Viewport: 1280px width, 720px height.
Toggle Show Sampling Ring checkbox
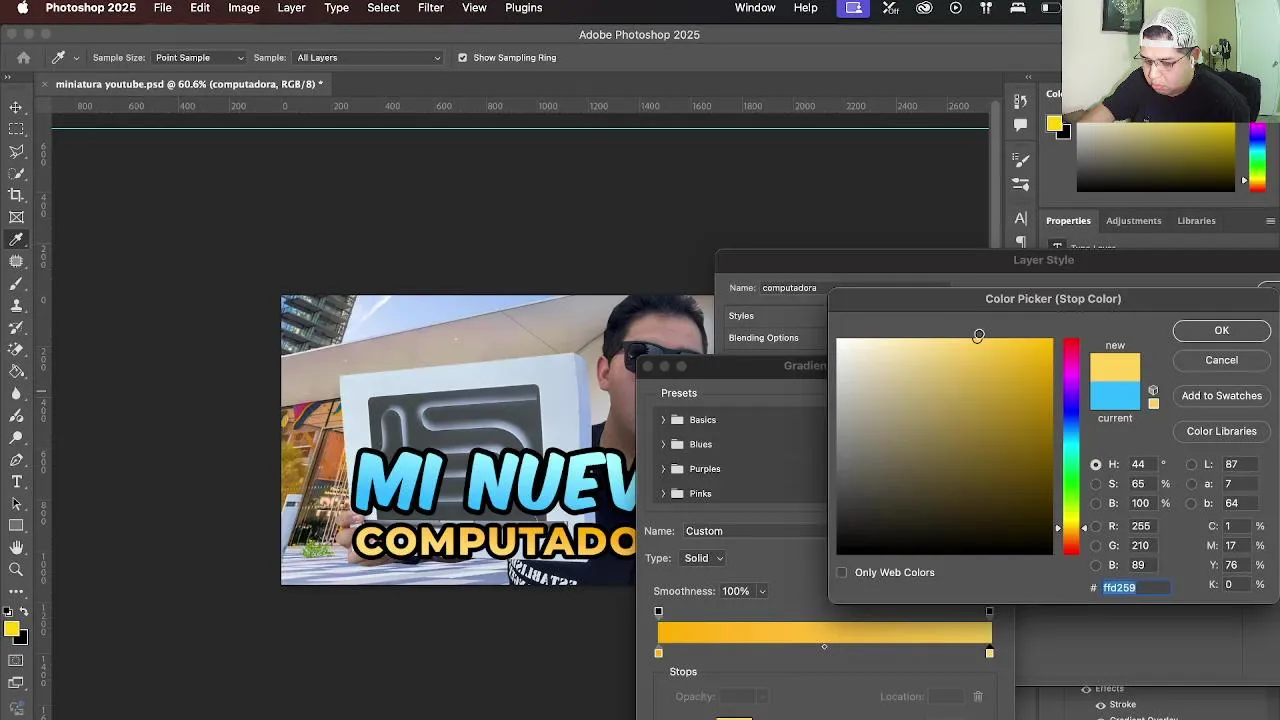(462, 58)
